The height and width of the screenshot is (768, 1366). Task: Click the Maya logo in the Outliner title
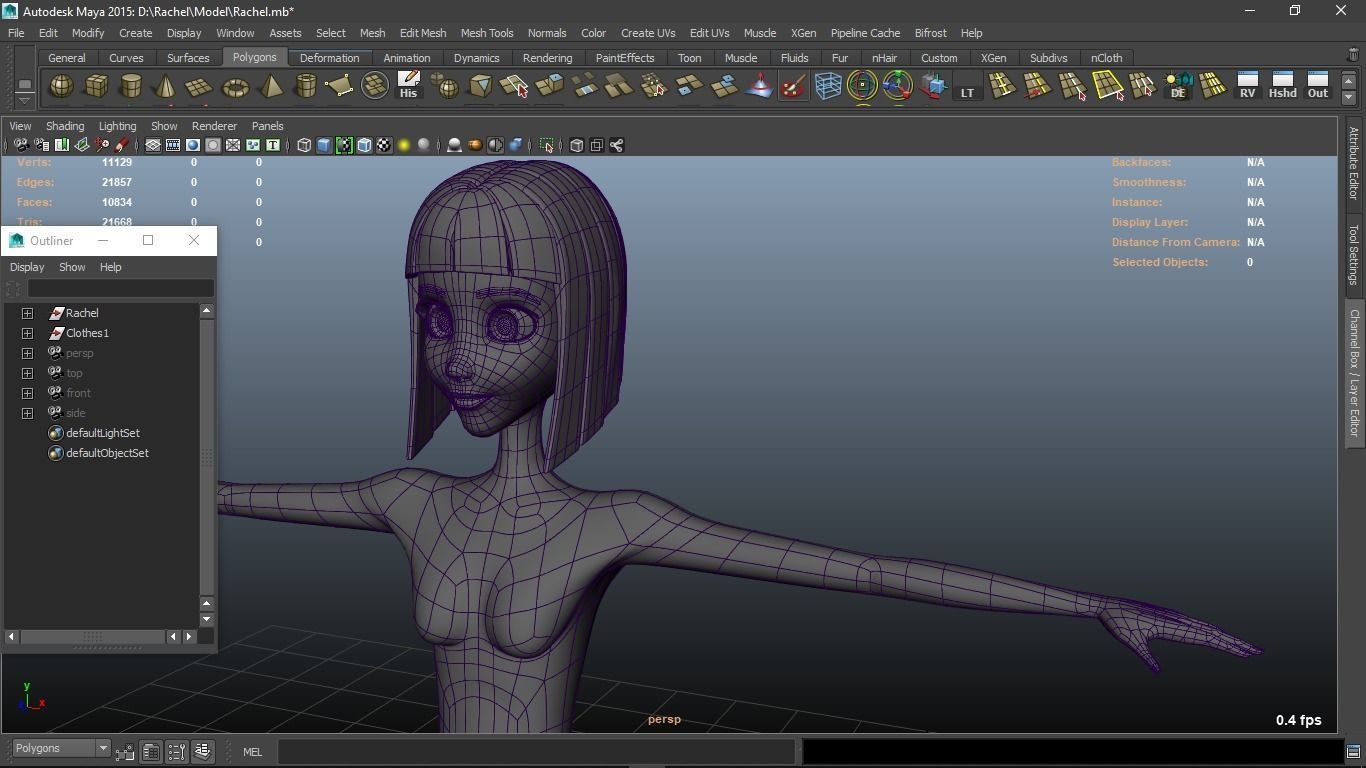pyautogui.click(x=16, y=241)
